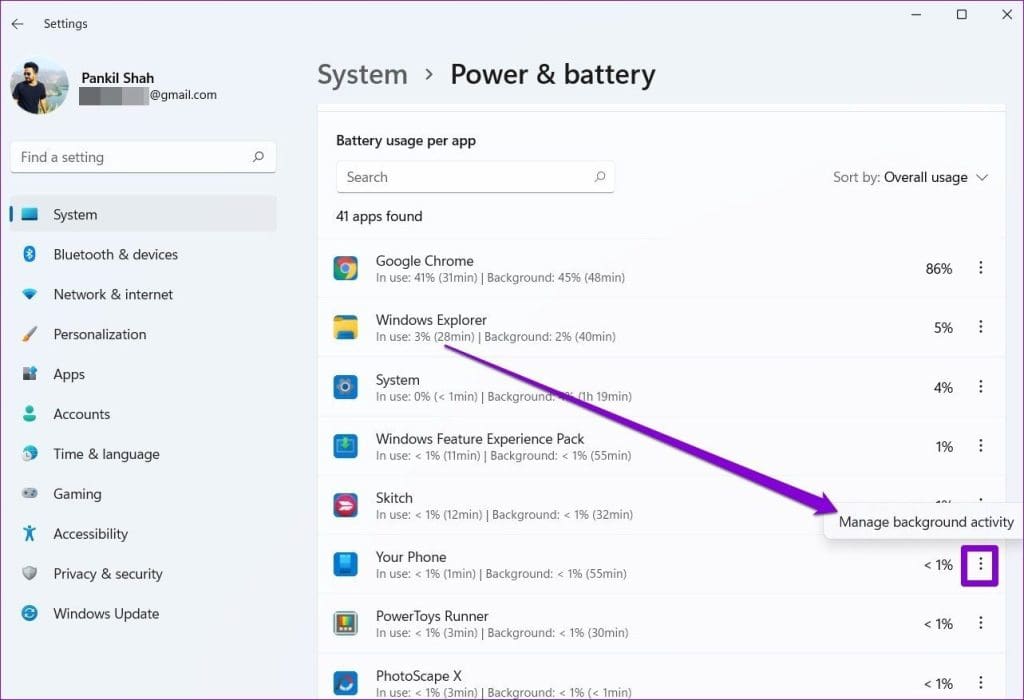Open Your Phone's three-dot options menu
The width and height of the screenshot is (1024, 700).
pos(981,565)
